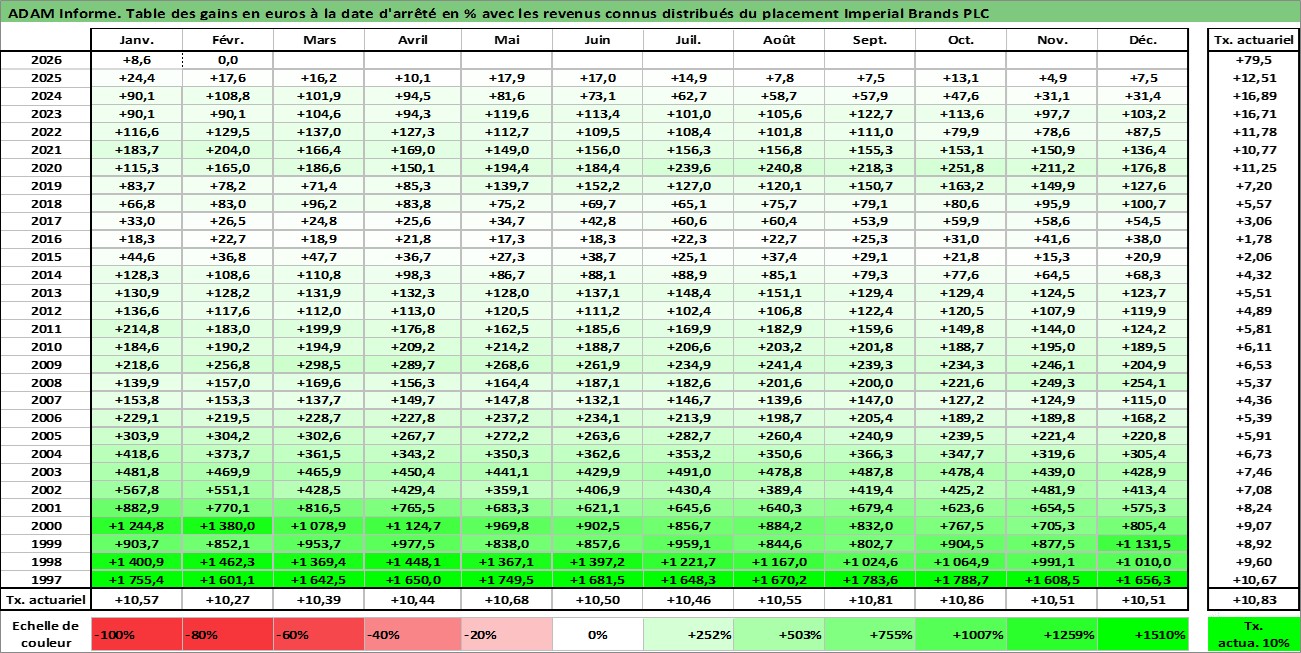Select the 'Oct.' column header
Screen dimensions: 1301x653
(961, 40)
